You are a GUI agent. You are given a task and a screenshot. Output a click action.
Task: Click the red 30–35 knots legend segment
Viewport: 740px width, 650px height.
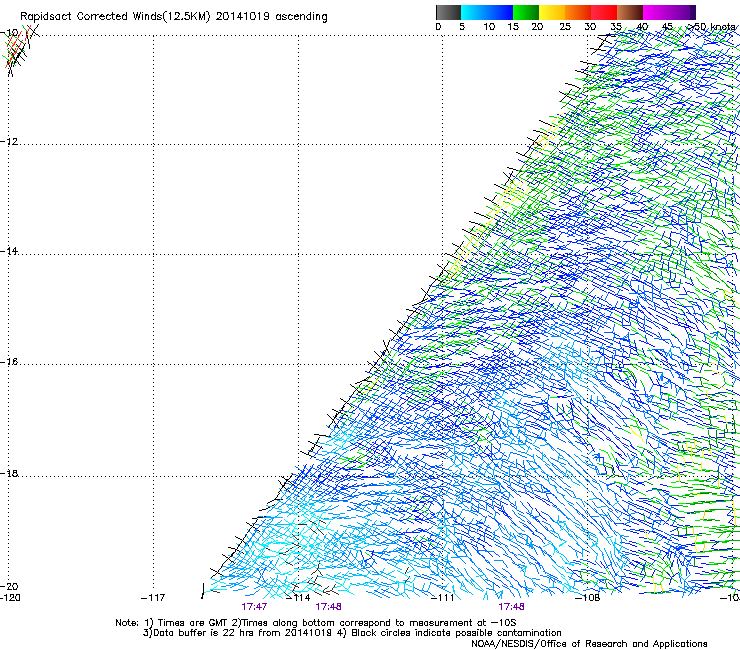click(604, 12)
